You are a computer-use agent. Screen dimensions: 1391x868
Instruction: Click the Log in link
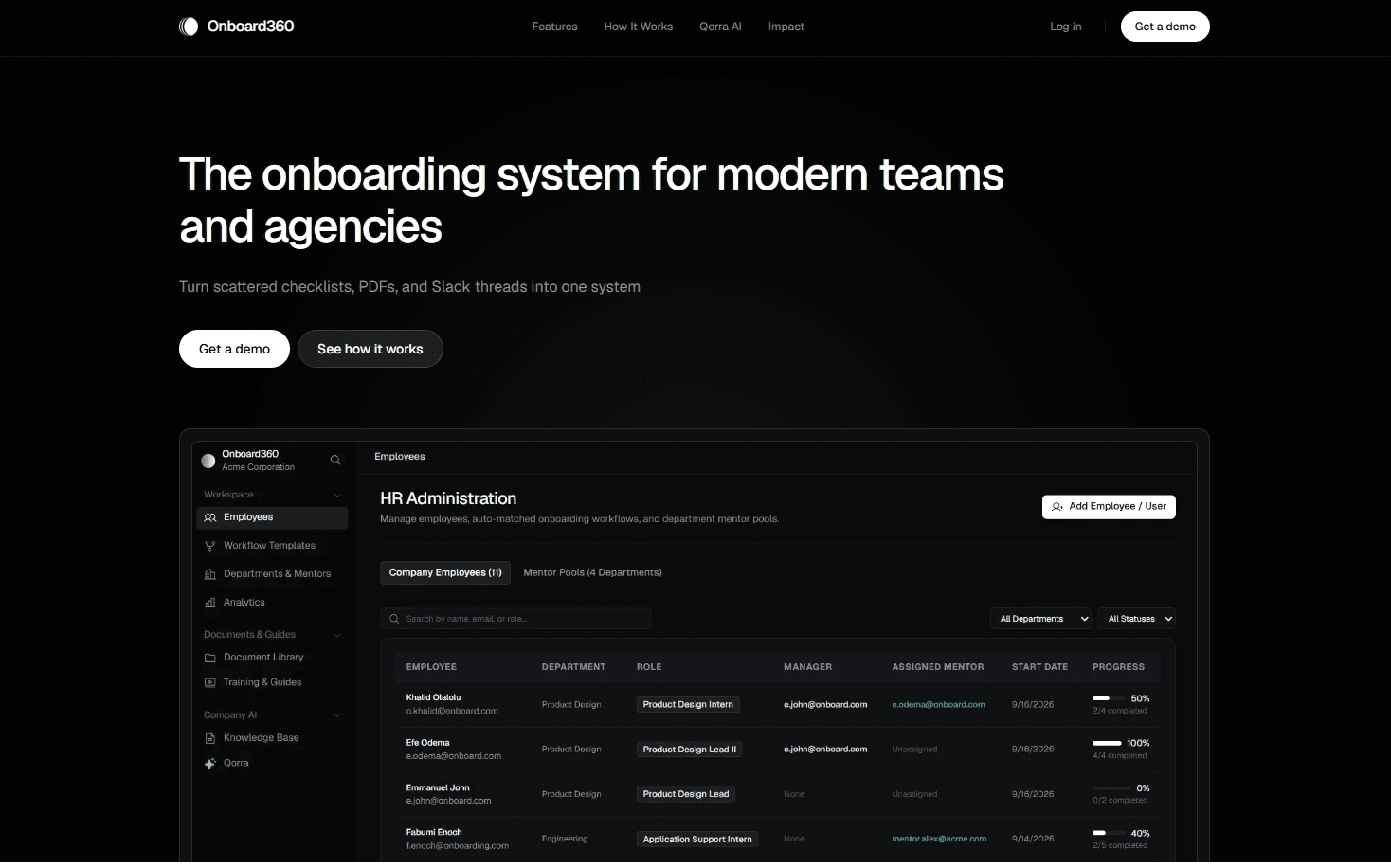tap(1066, 27)
